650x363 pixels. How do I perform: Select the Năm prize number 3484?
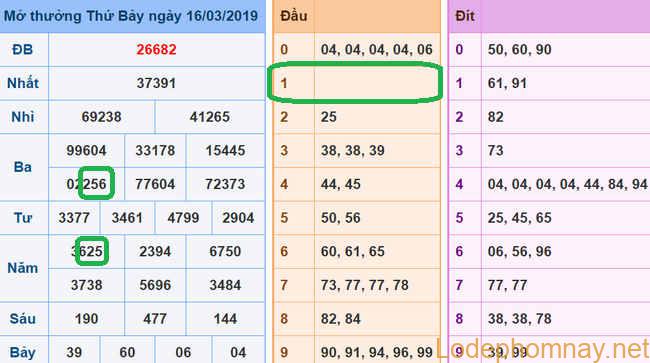[x=225, y=285]
